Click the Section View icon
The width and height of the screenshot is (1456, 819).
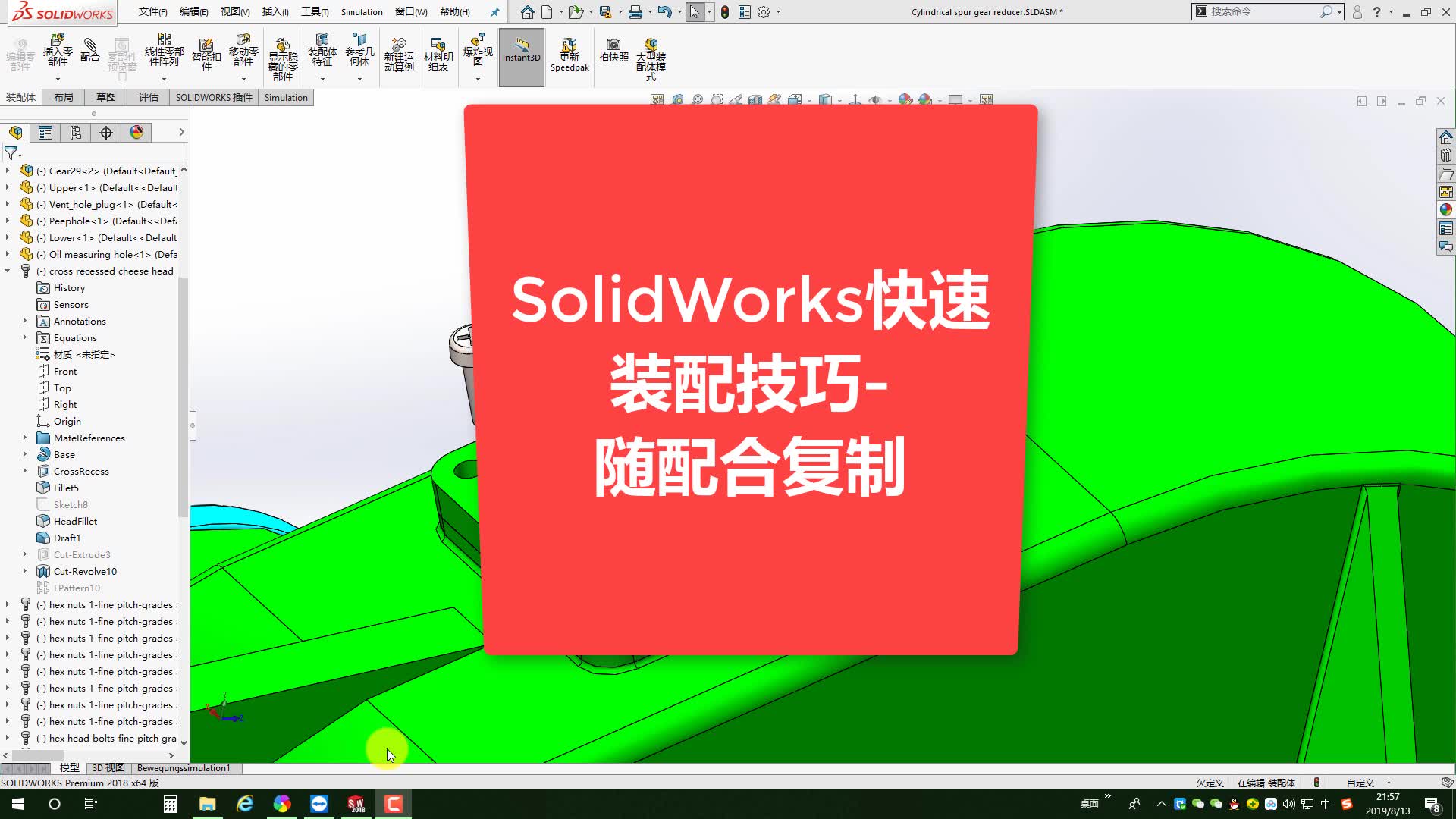click(x=755, y=100)
